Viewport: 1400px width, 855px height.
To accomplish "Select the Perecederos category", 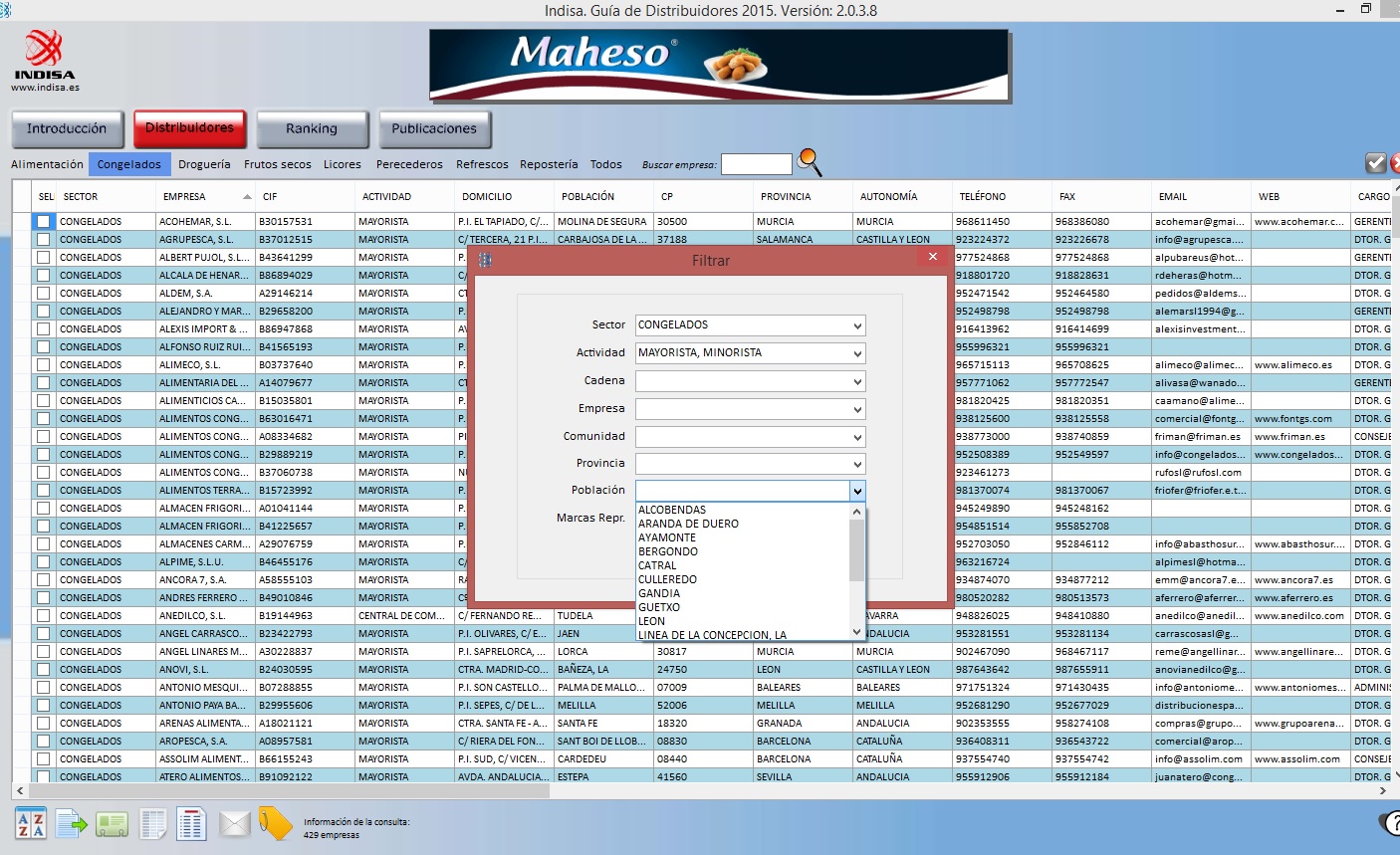I will [409, 164].
